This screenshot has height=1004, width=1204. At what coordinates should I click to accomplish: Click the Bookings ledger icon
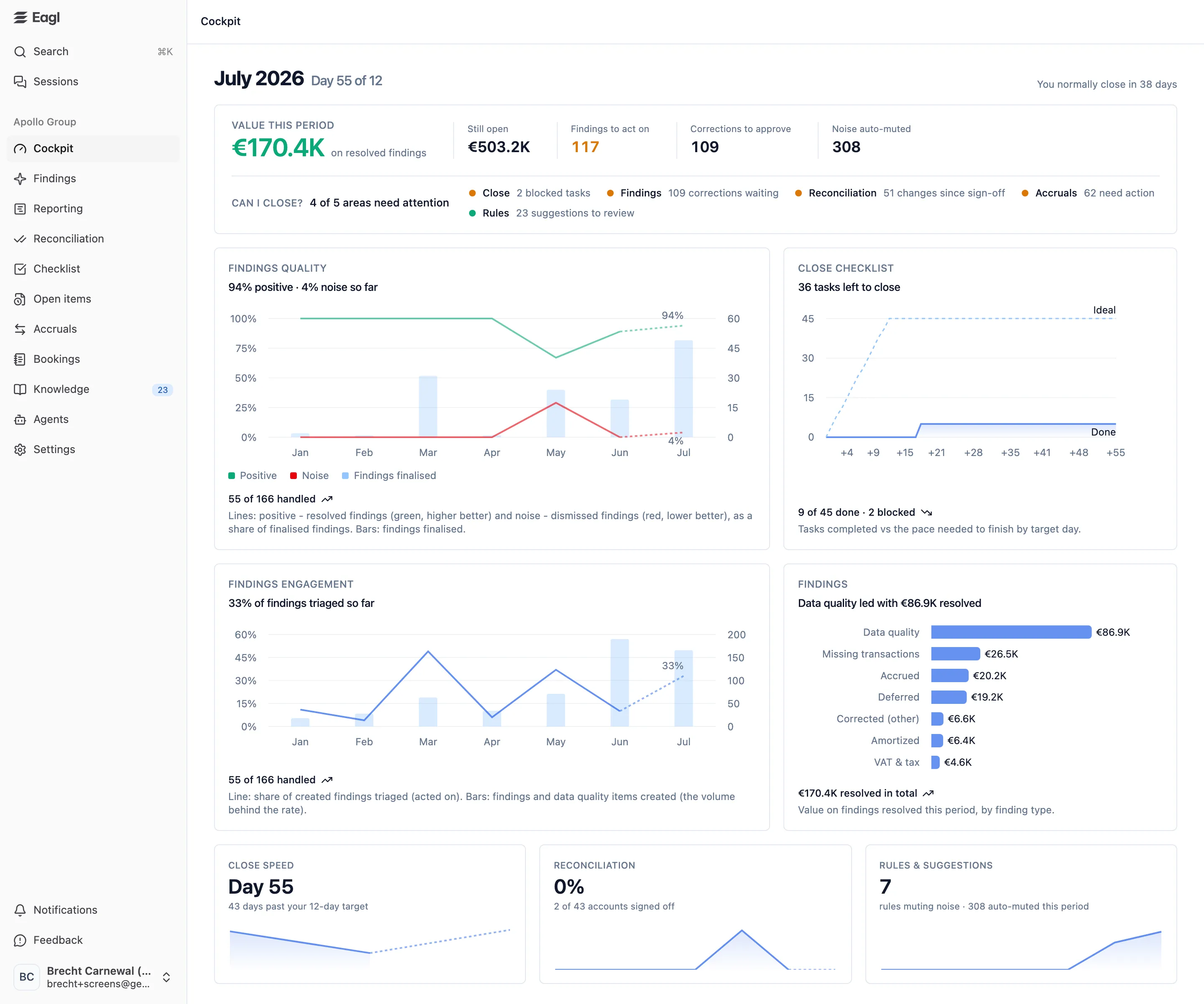point(20,359)
